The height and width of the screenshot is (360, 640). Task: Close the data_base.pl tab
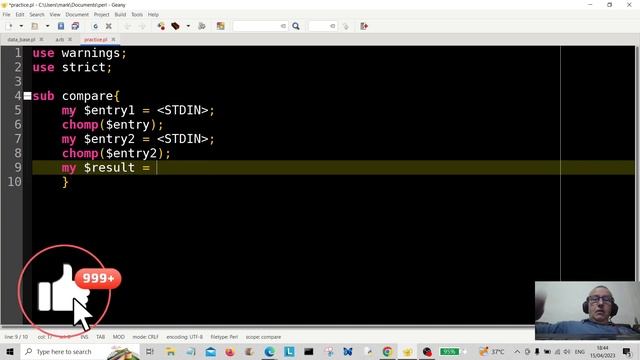tap(41, 40)
